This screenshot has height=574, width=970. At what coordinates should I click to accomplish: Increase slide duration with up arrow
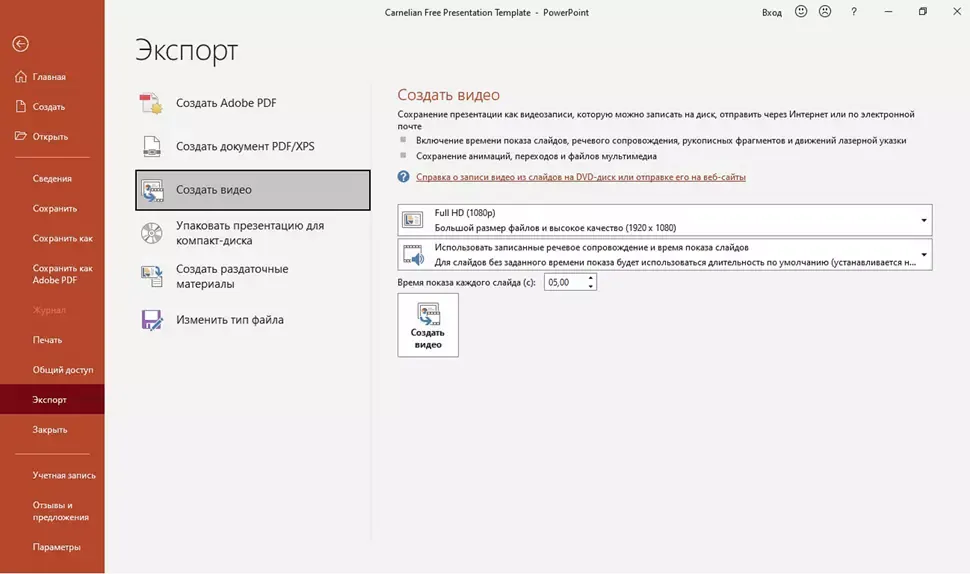coord(591,278)
